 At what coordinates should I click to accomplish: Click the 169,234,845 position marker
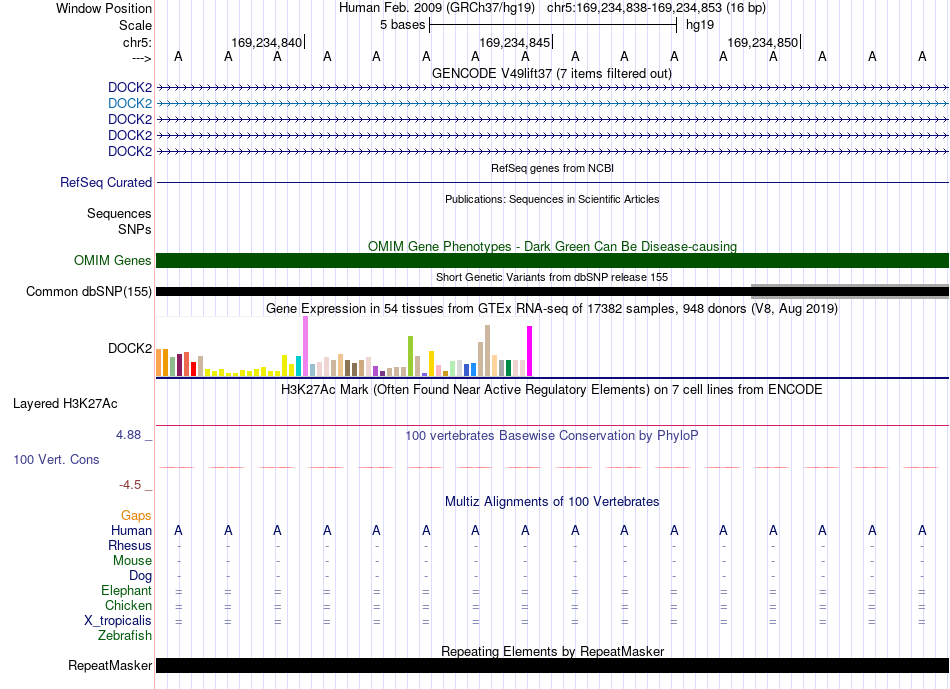515,42
